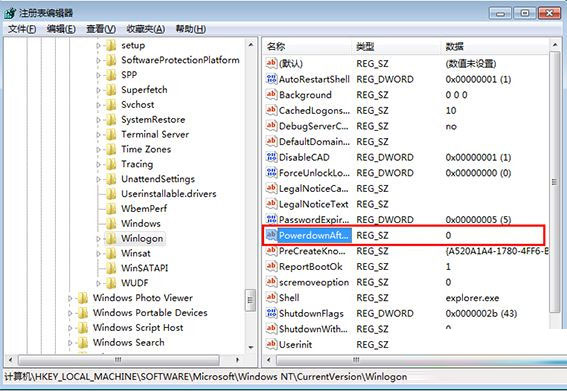This screenshot has height=391, width=567.
Task: Click the string icon of Userinit value
Action: coord(271,344)
